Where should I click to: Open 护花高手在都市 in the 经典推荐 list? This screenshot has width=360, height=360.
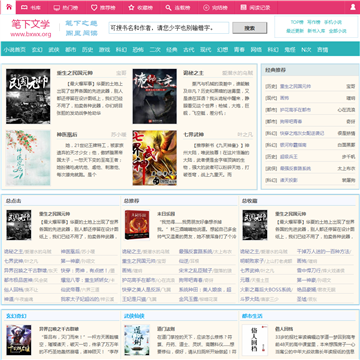[x=295, y=110]
